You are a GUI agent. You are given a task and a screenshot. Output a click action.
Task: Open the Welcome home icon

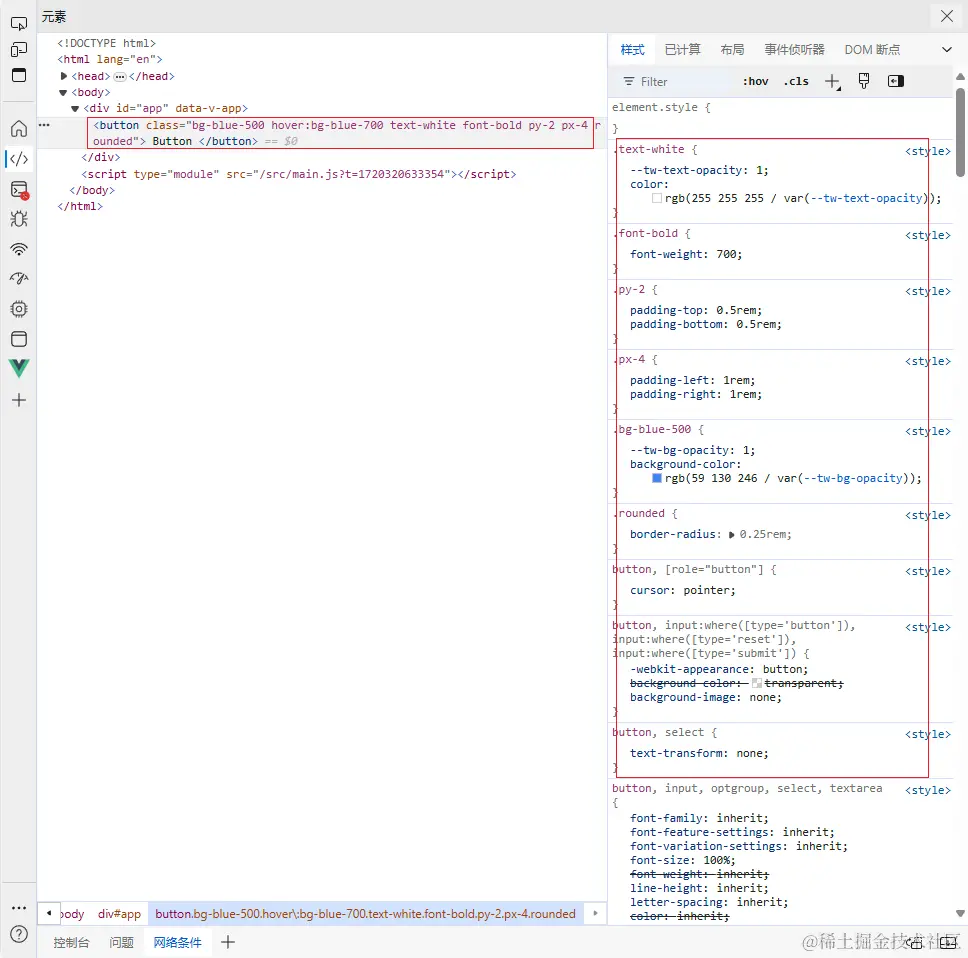click(x=19, y=128)
